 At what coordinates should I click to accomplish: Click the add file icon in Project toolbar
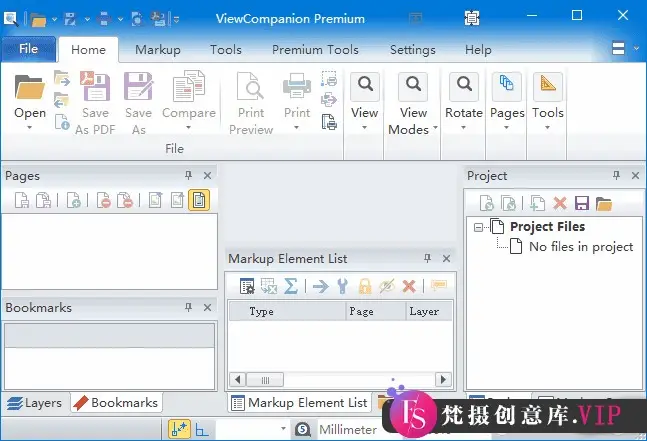[x=537, y=203]
